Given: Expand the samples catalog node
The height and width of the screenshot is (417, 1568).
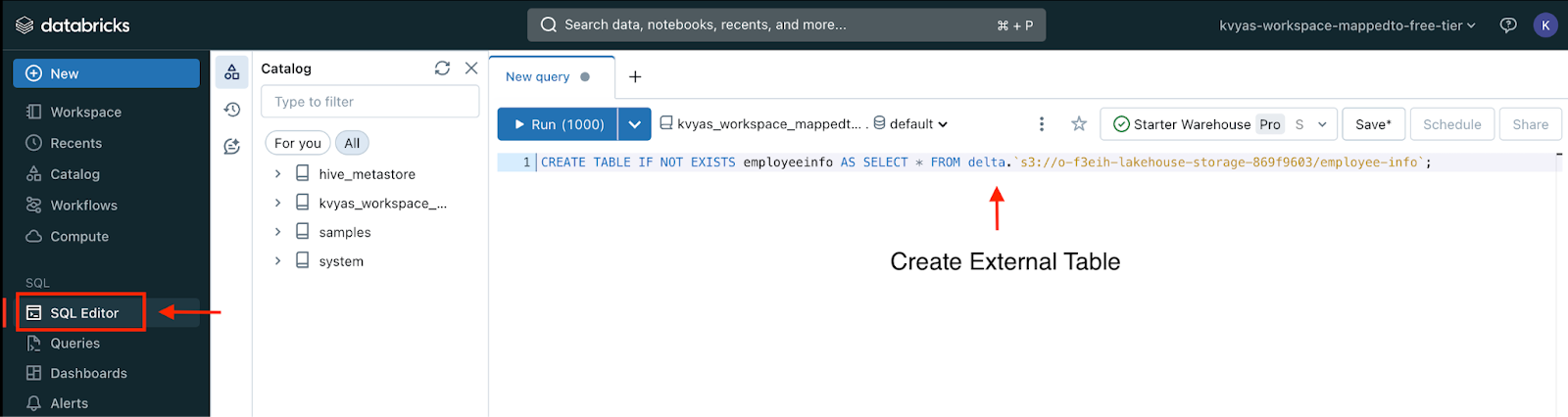Looking at the screenshot, I should 278,232.
